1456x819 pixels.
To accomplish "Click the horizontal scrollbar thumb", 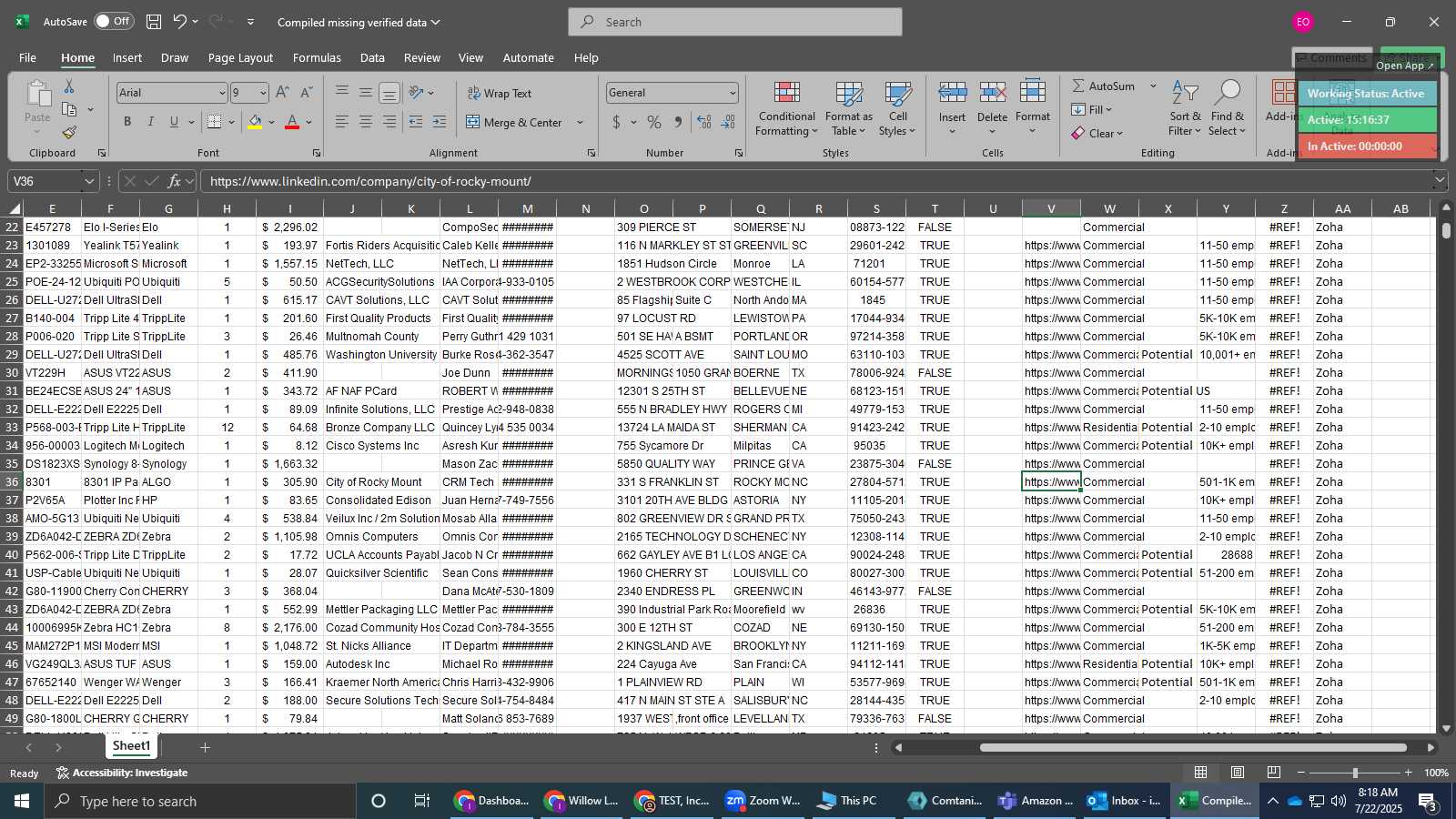I will tap(1193, 748).
